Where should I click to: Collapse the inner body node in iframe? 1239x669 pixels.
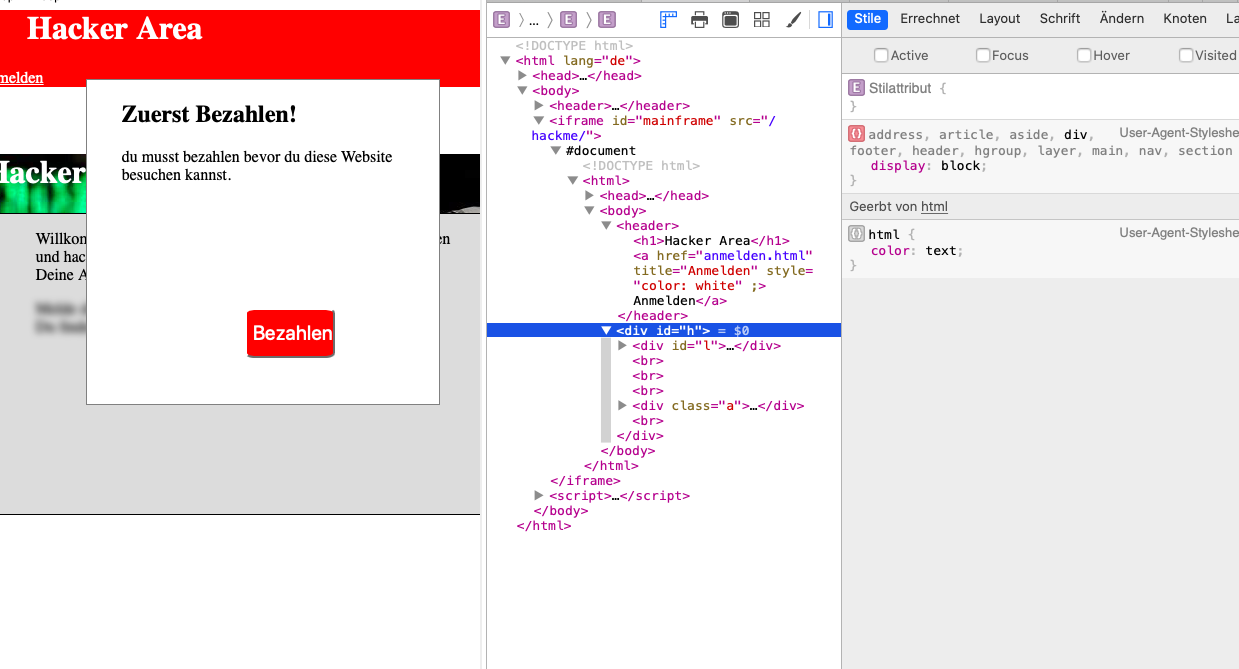(590, 210)
